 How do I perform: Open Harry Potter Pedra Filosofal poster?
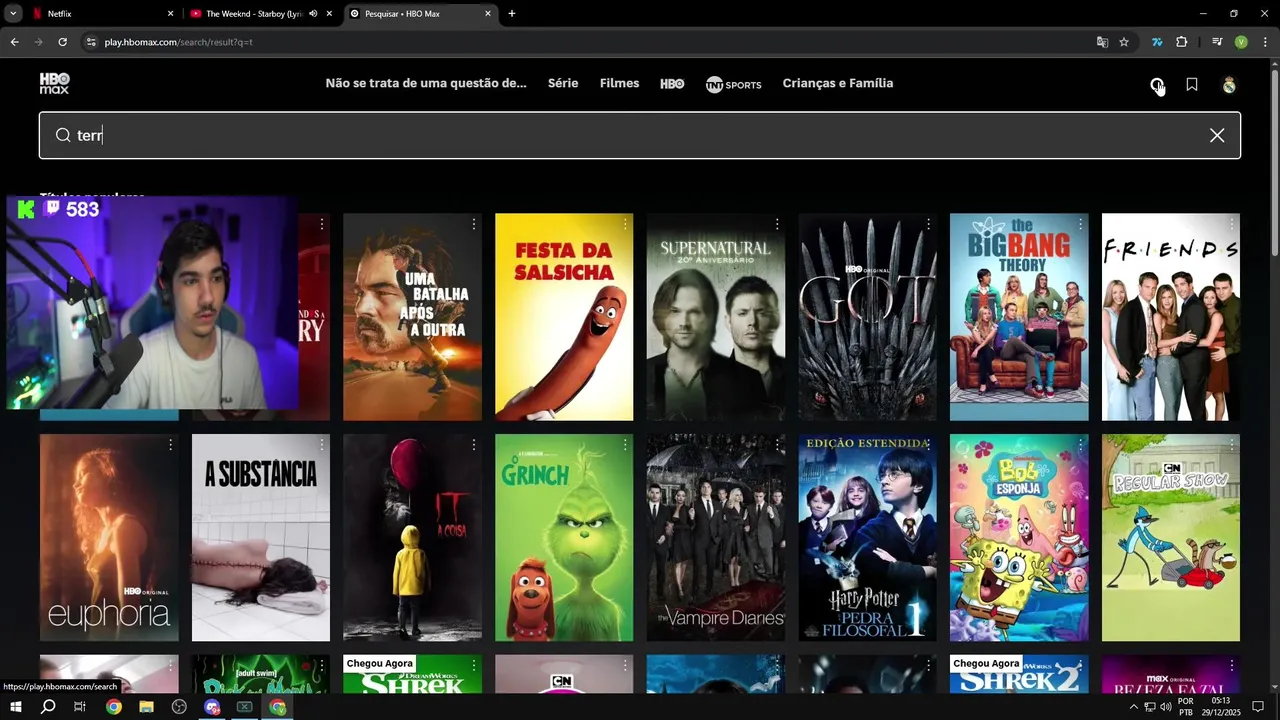867,537
